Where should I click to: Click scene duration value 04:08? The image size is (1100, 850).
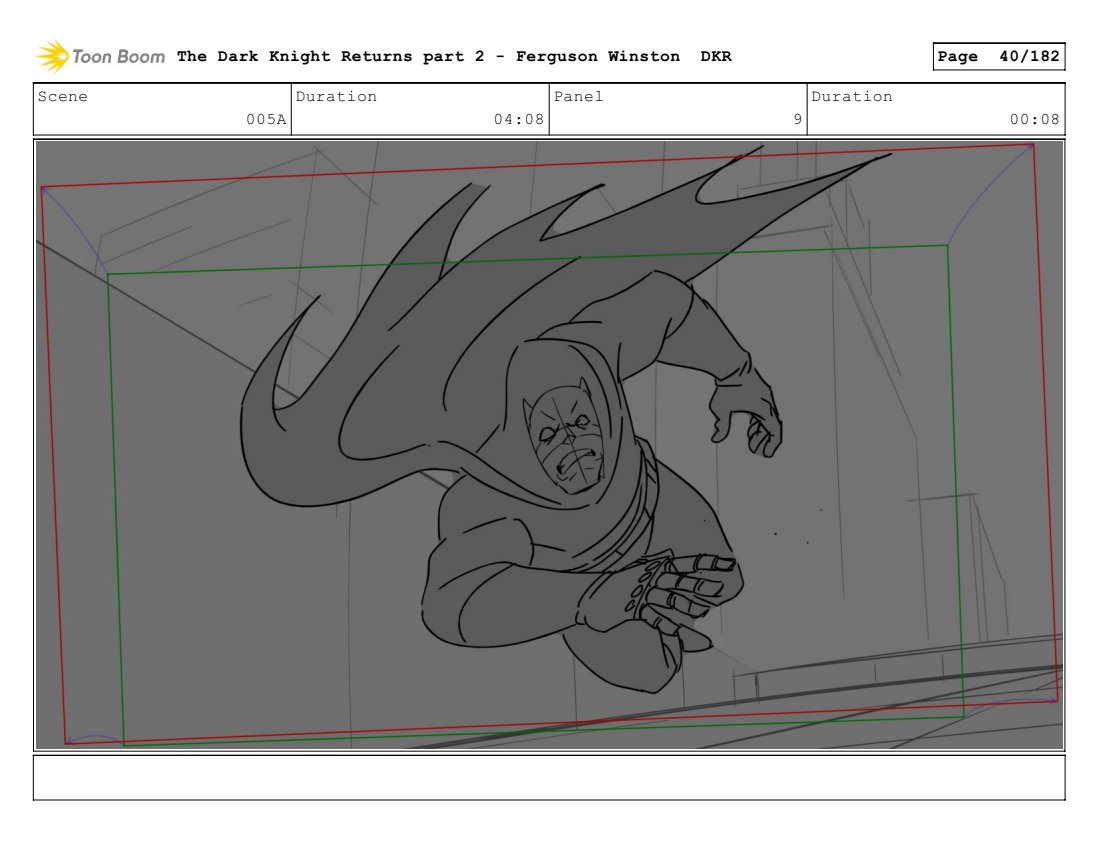(518, 119)
